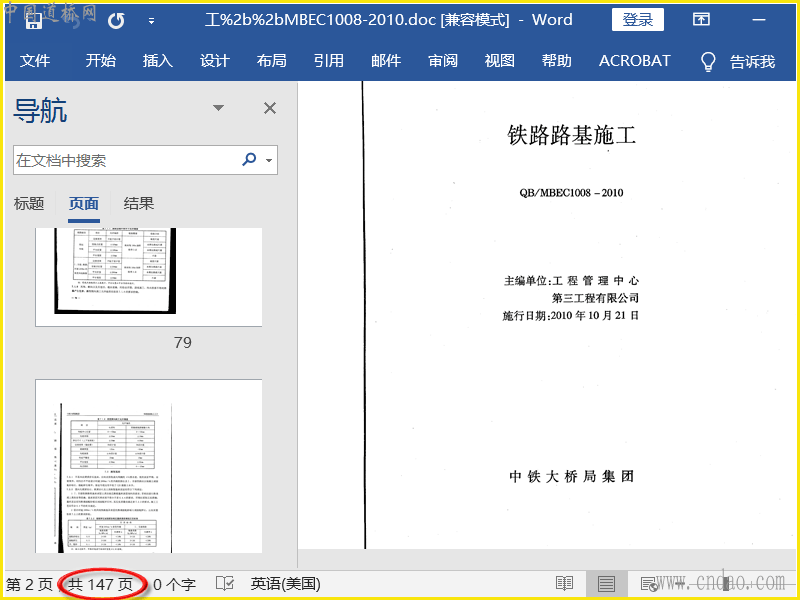Click the 第 2 页 status bar entry

pyautogui.click(x=29, y=584)
